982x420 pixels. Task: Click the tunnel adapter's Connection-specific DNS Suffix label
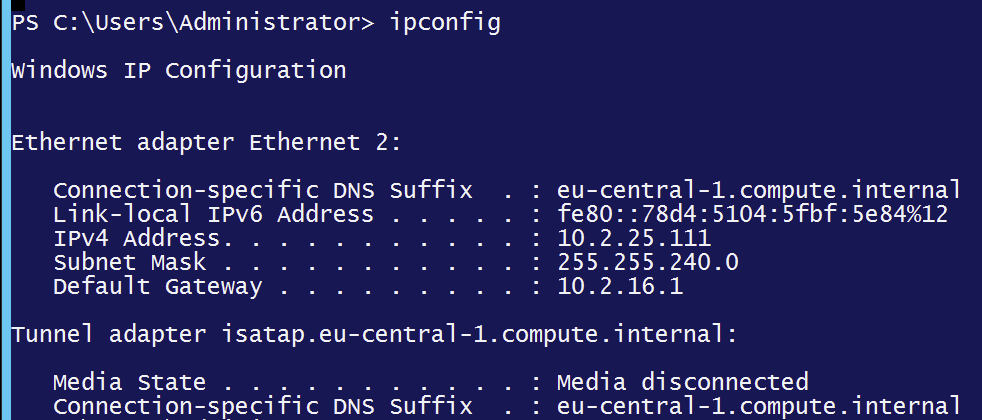(x=262, y=406)
